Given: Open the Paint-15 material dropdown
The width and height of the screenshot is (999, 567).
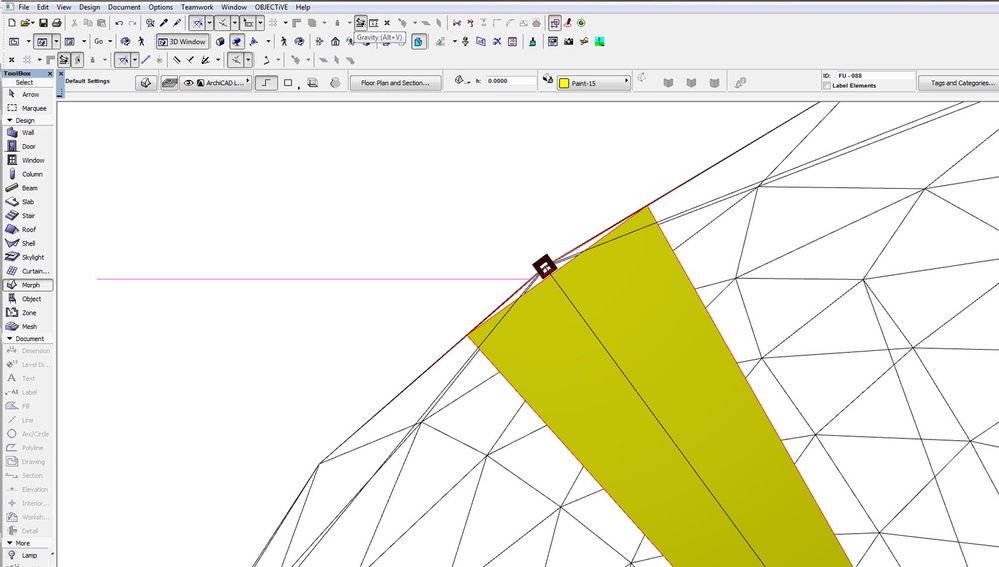Looking at the screenshot, I should tap(627, 83).
